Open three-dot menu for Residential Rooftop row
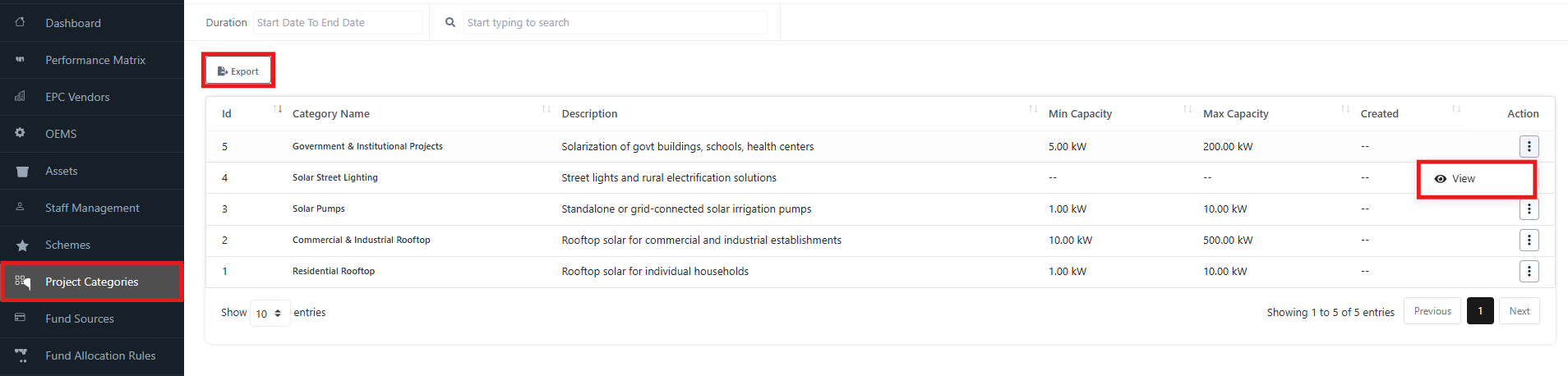 [1529, 271]
